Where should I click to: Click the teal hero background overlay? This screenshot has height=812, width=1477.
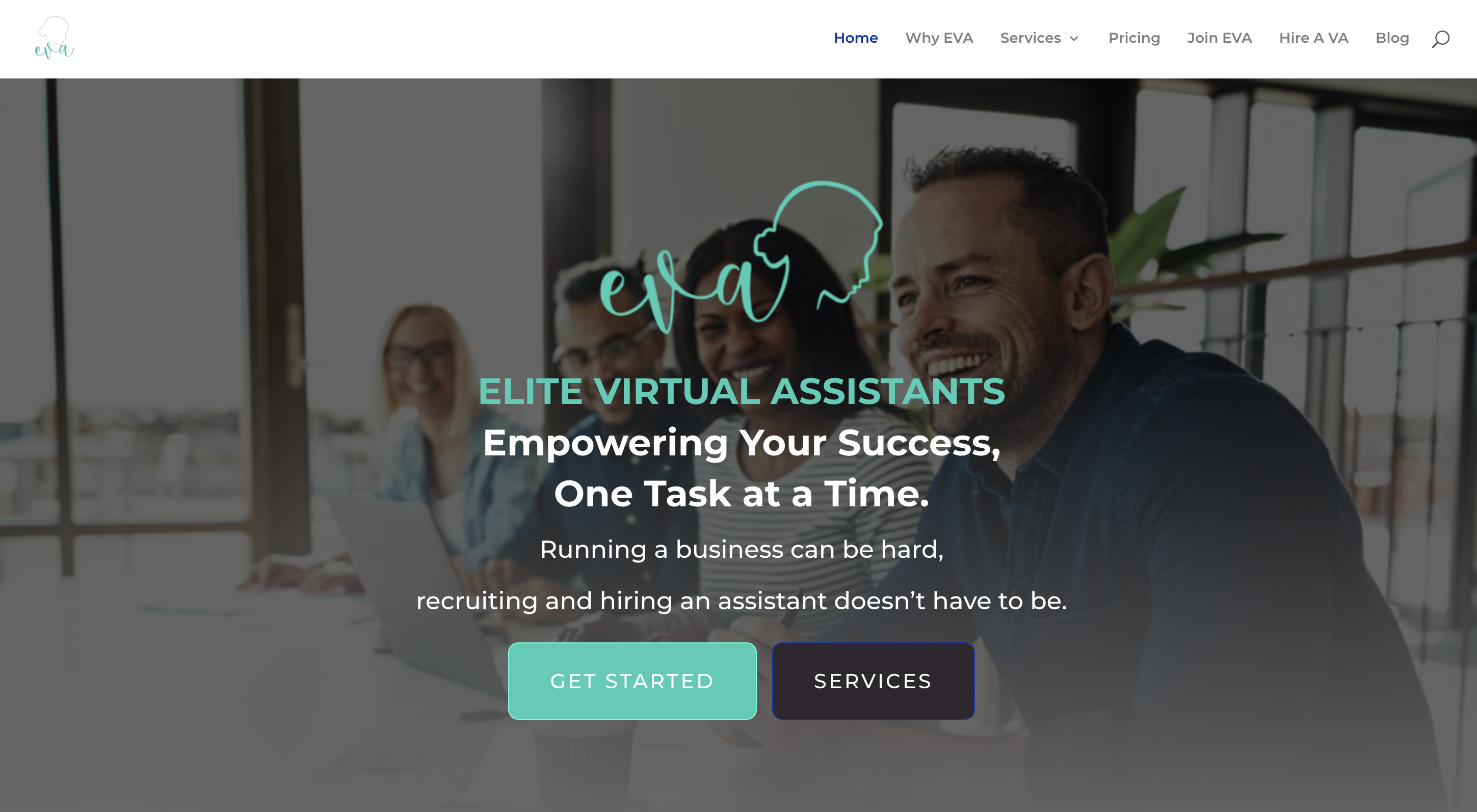click(738, 445)
